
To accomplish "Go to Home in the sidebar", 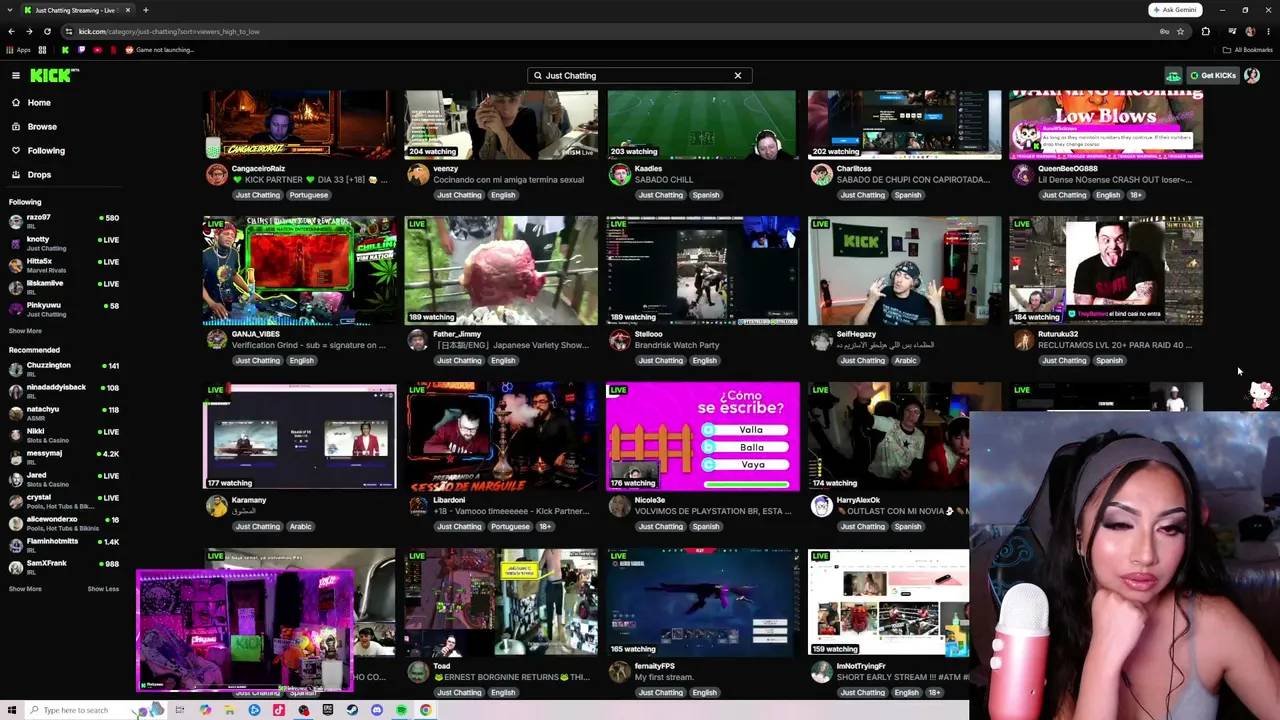I will click(39, 103).
